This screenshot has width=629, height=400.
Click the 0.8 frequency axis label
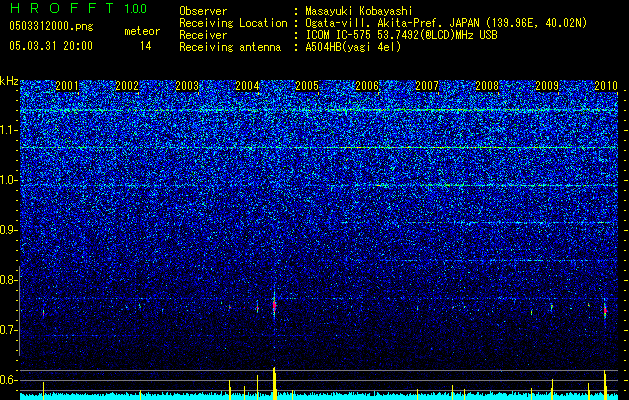[9, 280]
